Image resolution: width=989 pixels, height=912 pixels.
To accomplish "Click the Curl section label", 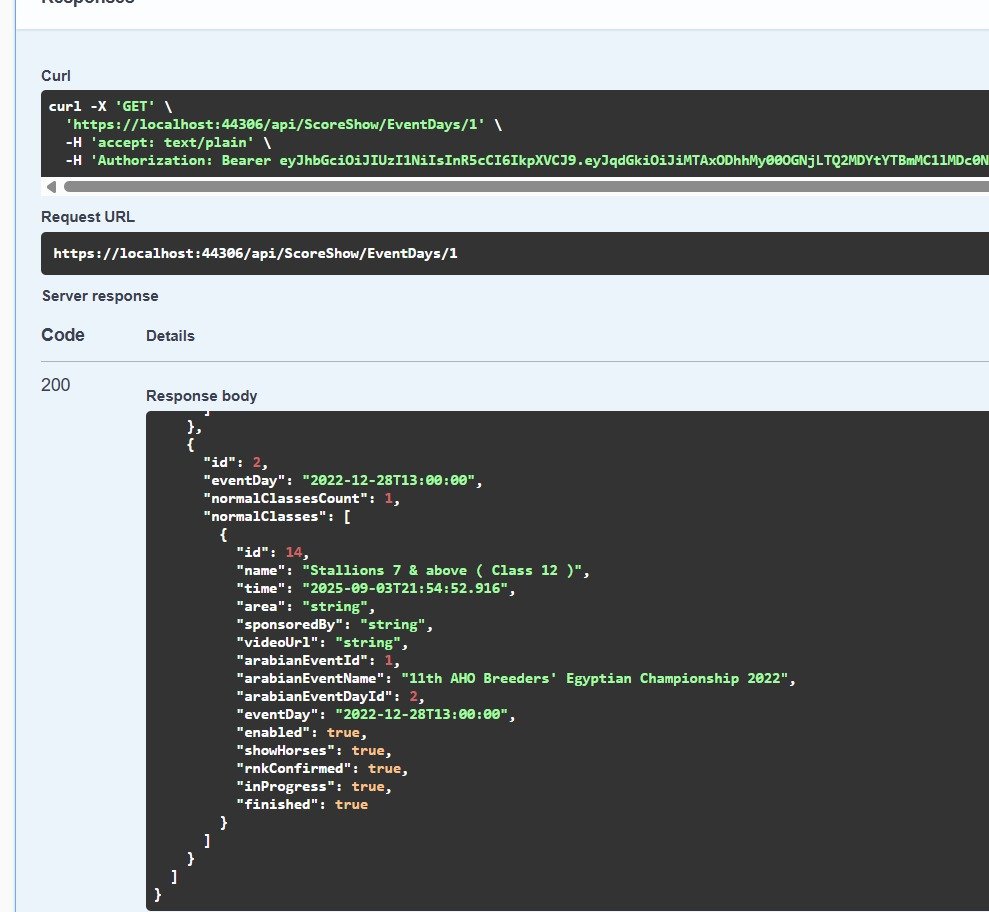I will tap(56, 76).
